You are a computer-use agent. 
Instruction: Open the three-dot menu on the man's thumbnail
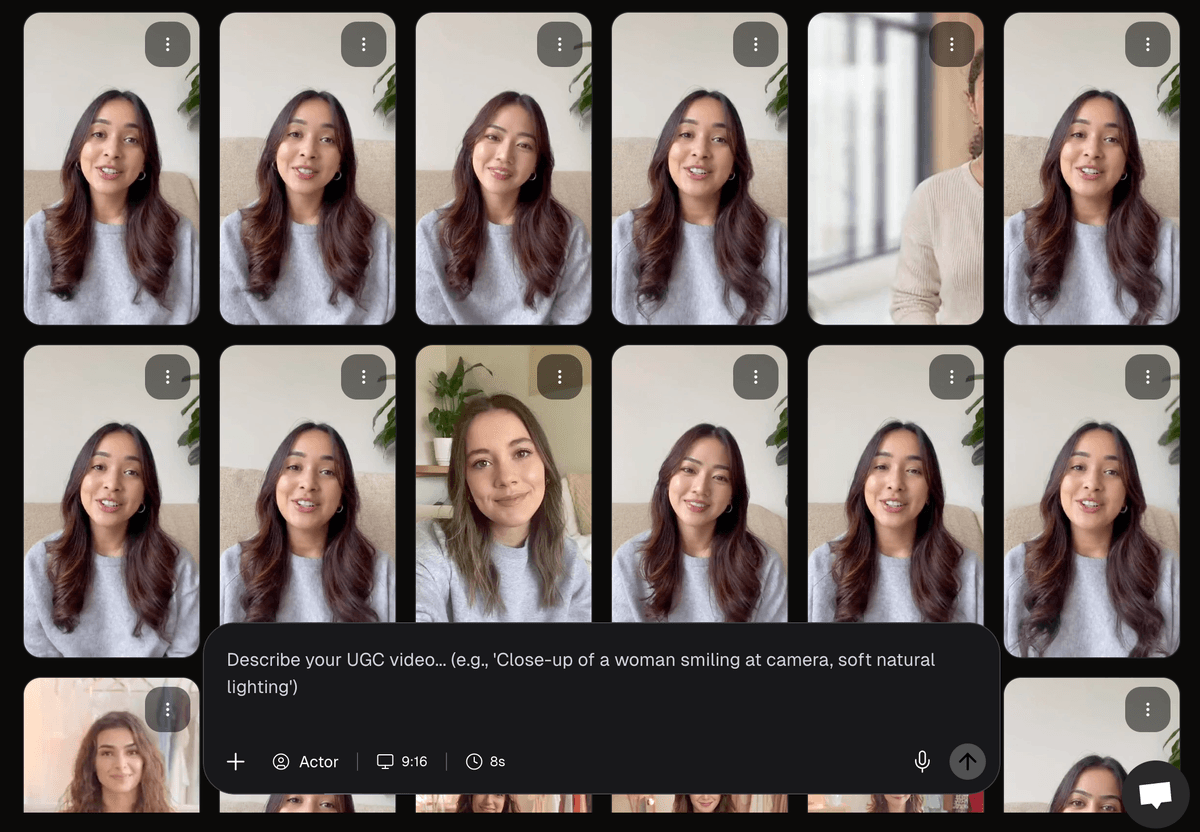[952, 43]
